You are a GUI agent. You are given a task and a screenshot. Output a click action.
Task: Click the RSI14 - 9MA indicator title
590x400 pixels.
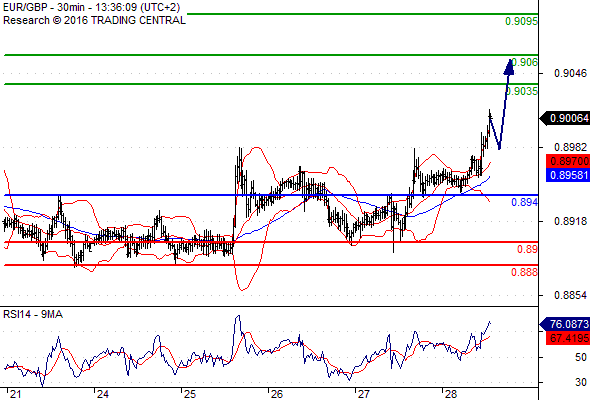pos(33,314)
